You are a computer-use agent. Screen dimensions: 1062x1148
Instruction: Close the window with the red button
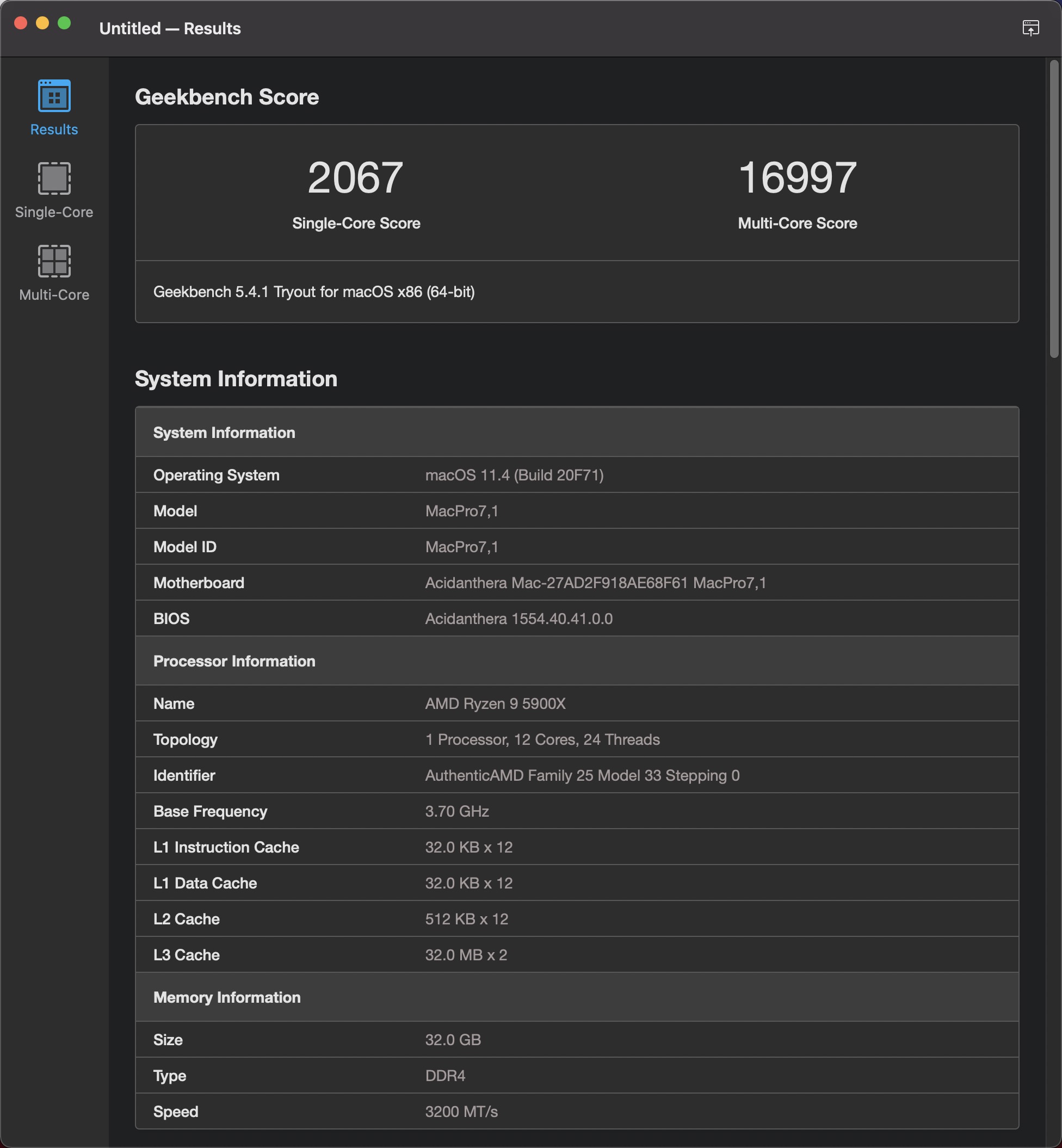pos(21,23)
